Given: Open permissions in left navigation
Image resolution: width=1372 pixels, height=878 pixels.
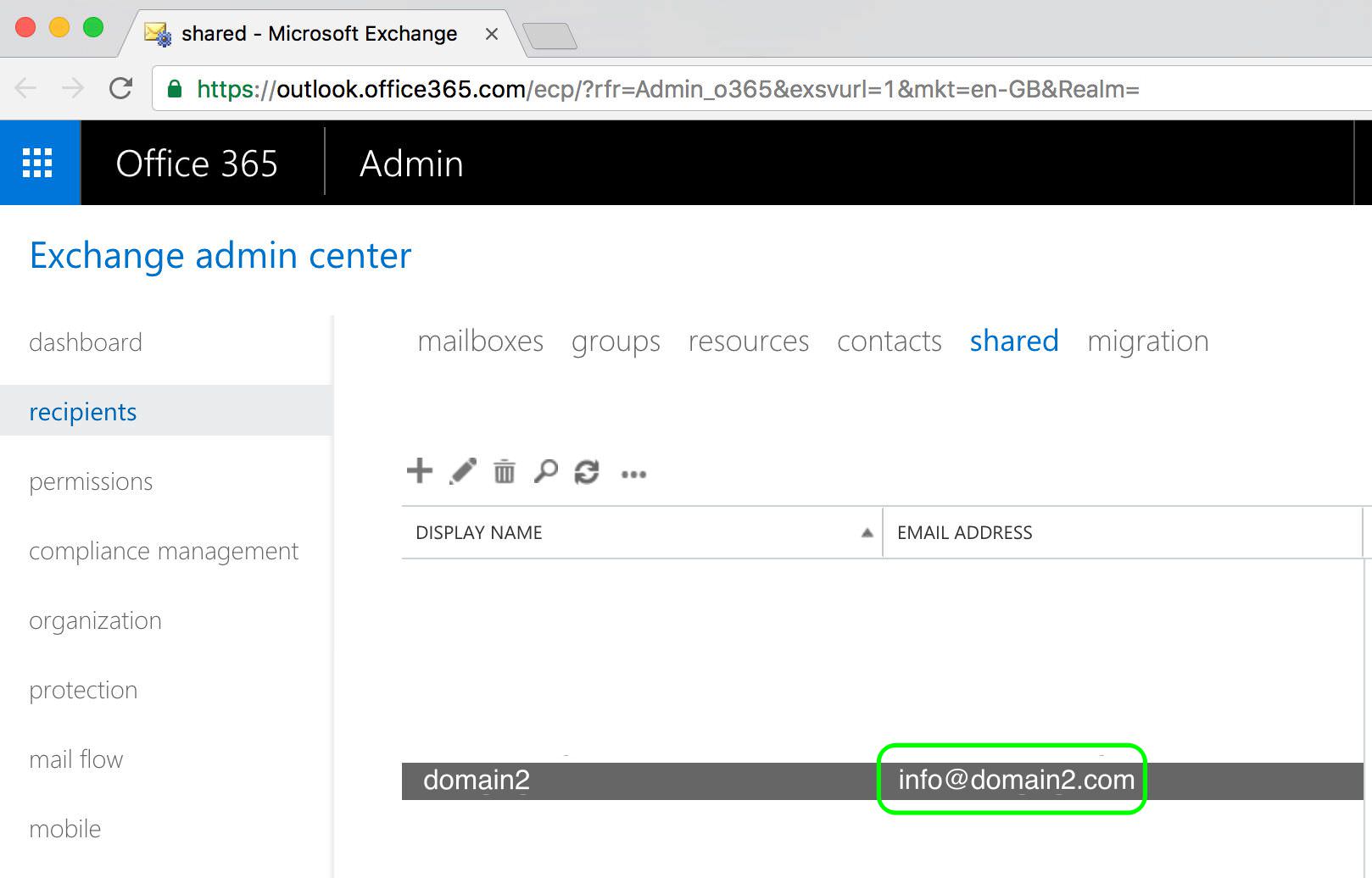Looking at the screenshot, I should 91,481.
